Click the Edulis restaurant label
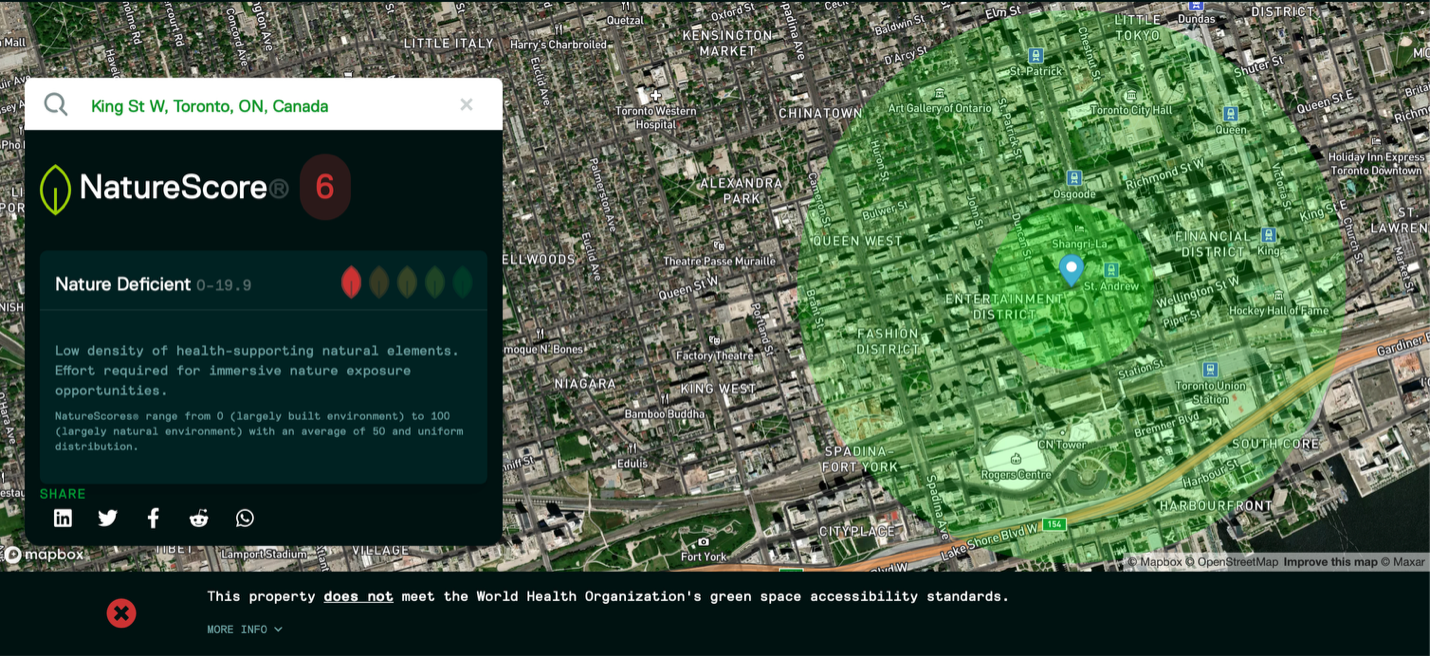Screen dimensions: 1430x660 tap(632, 463)
